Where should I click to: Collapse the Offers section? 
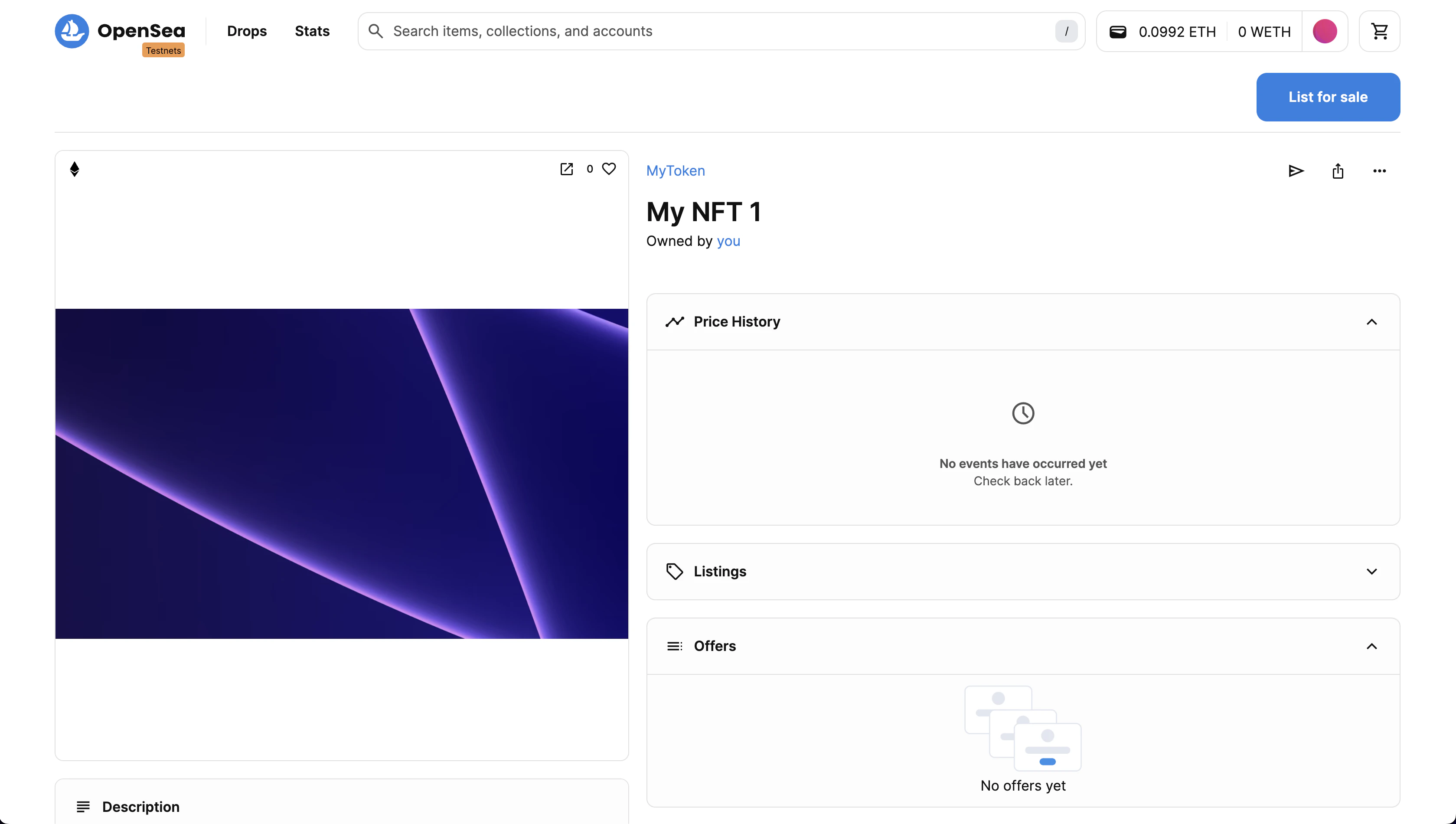[1372, 646]
